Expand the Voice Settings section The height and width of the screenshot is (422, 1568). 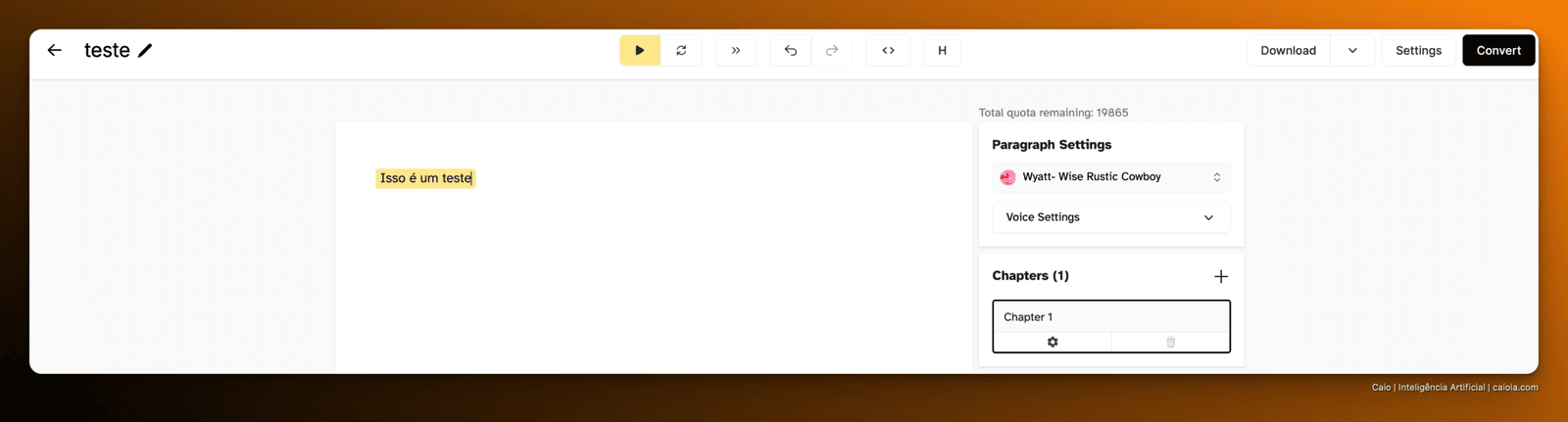[1111, 217]
